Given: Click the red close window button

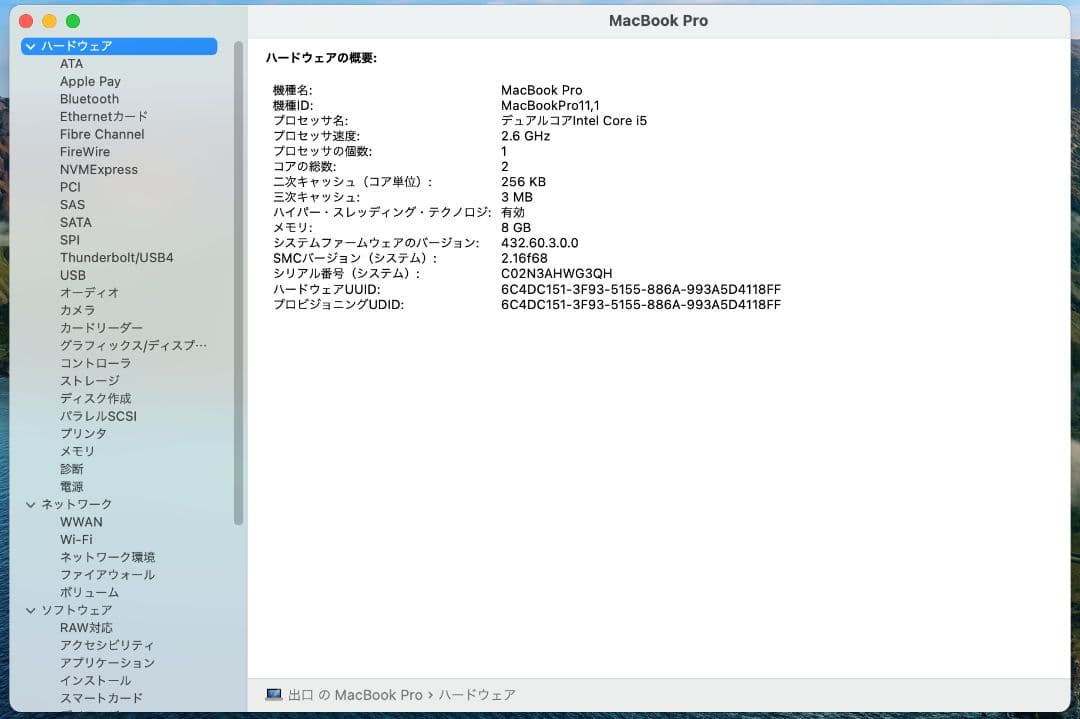Looking at the screenshot, I should coord(27,21).
